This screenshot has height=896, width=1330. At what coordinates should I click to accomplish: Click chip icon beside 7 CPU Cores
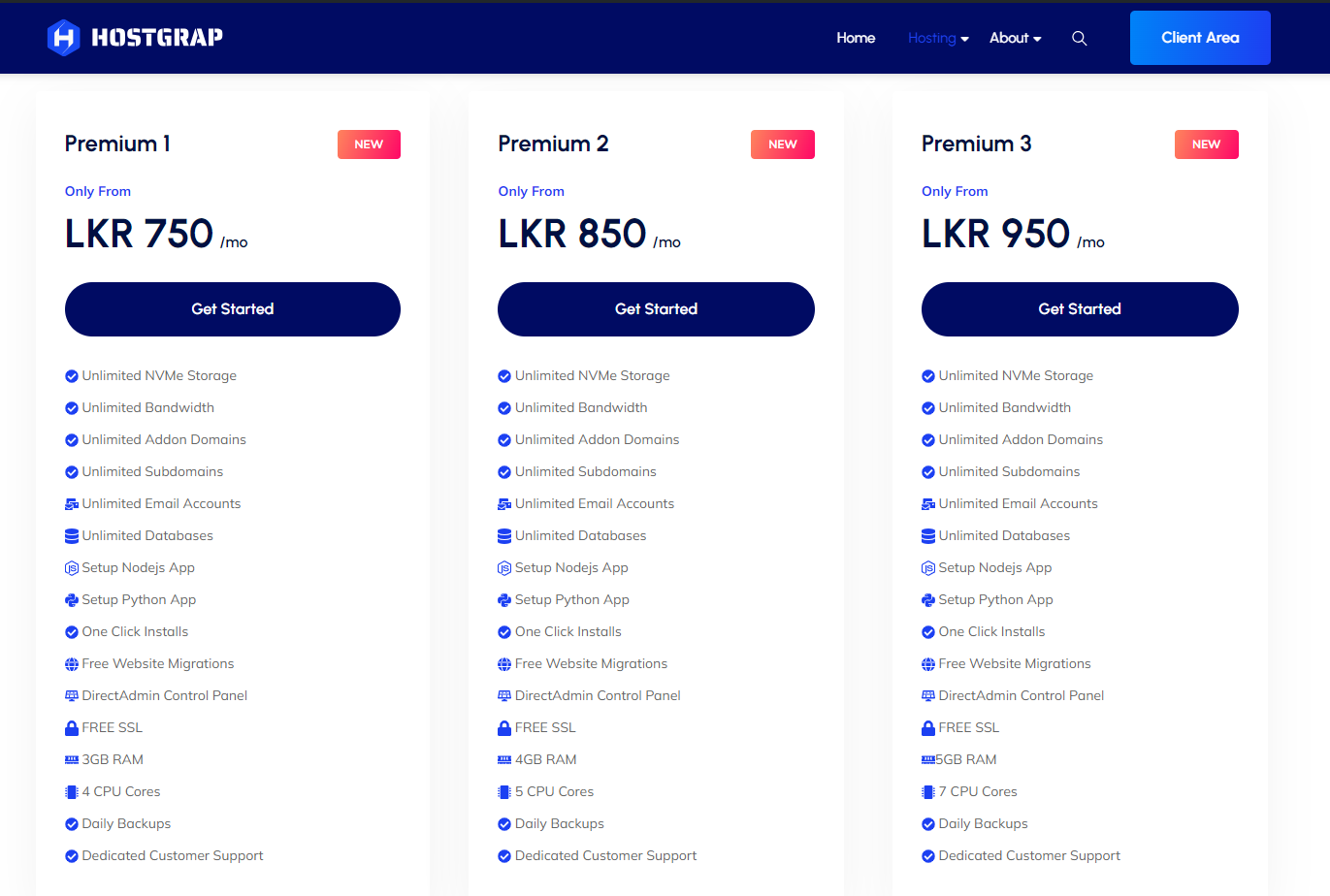[x=928, y=792]
